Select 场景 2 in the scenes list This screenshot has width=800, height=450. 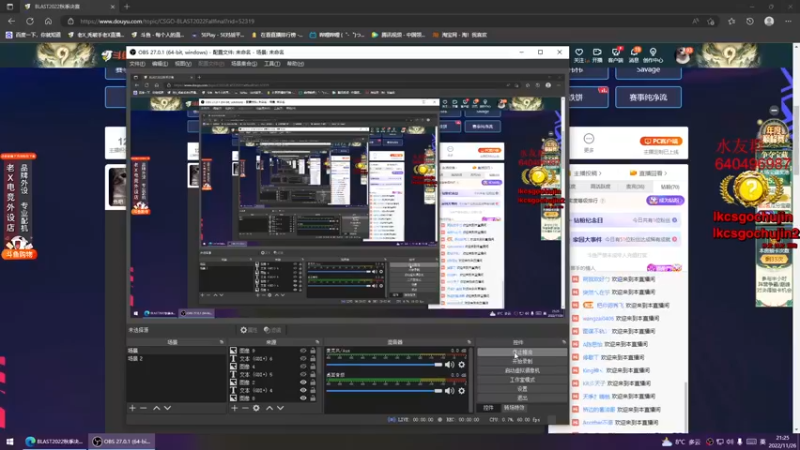tap(176, 359)
